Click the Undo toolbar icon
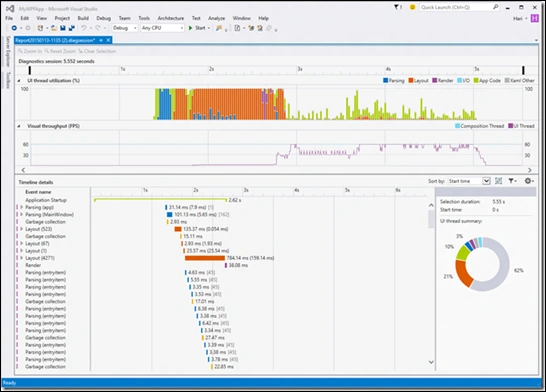546x392 pixels. pyautogui.click(x=84, y=28)
